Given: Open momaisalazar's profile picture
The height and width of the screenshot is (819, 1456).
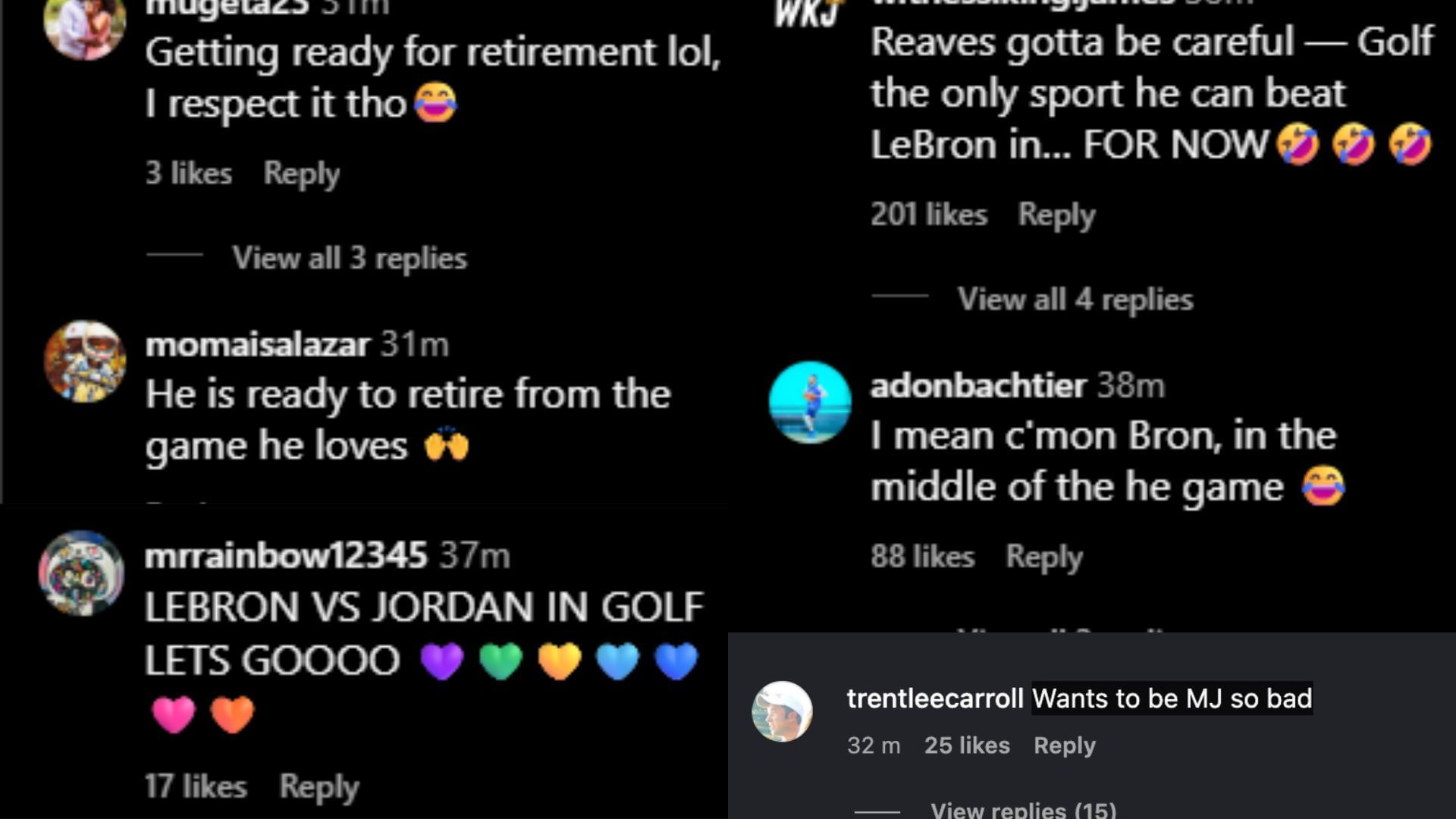Looking at the screenshot, I should click(85, 361).
